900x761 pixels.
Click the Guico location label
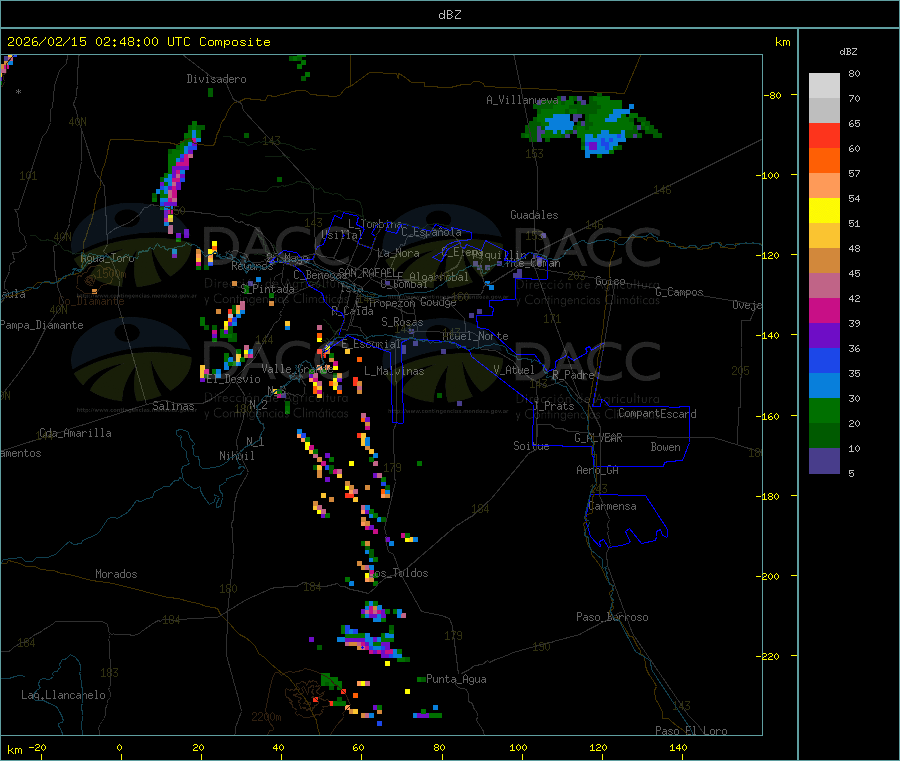pos(610,281)
